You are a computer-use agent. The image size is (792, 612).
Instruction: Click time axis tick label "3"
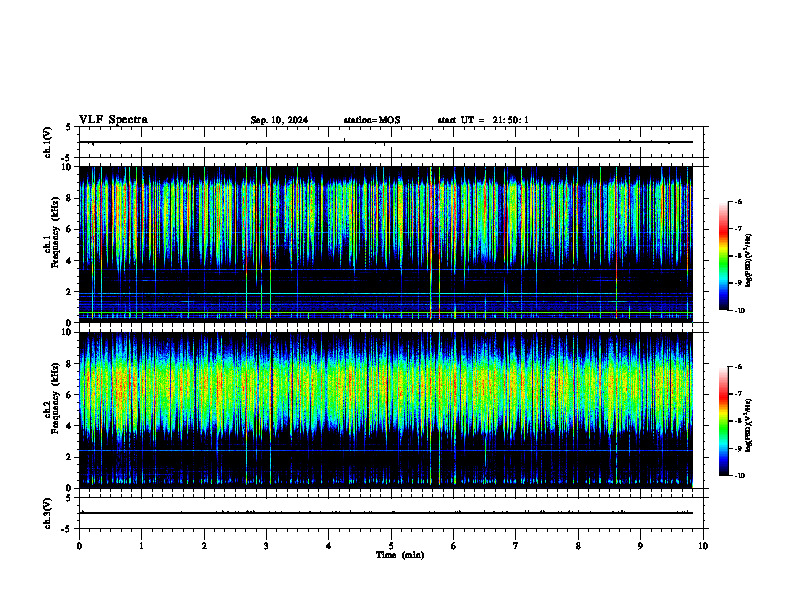click(x=266, y=546)
